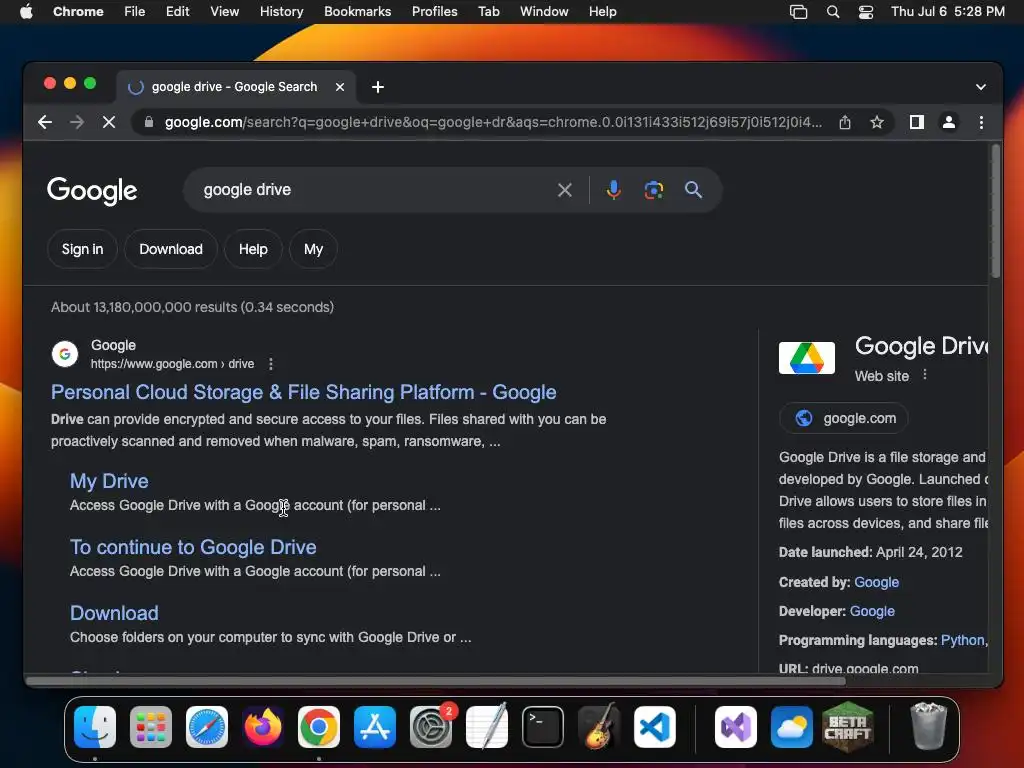Share this page from the address bar

(844, 122)
